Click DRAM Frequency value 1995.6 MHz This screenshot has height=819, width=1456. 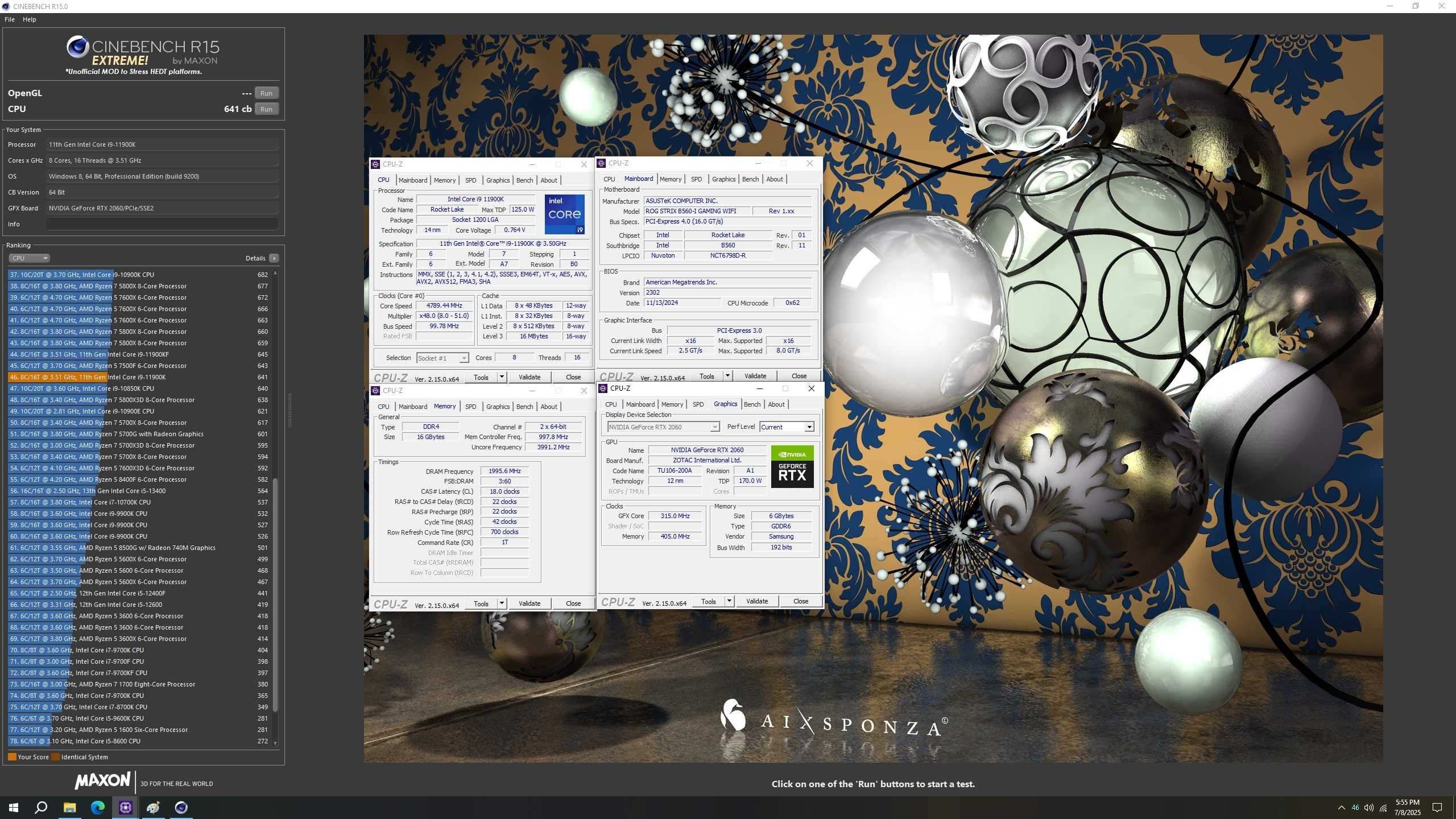[x=505, y=471]
